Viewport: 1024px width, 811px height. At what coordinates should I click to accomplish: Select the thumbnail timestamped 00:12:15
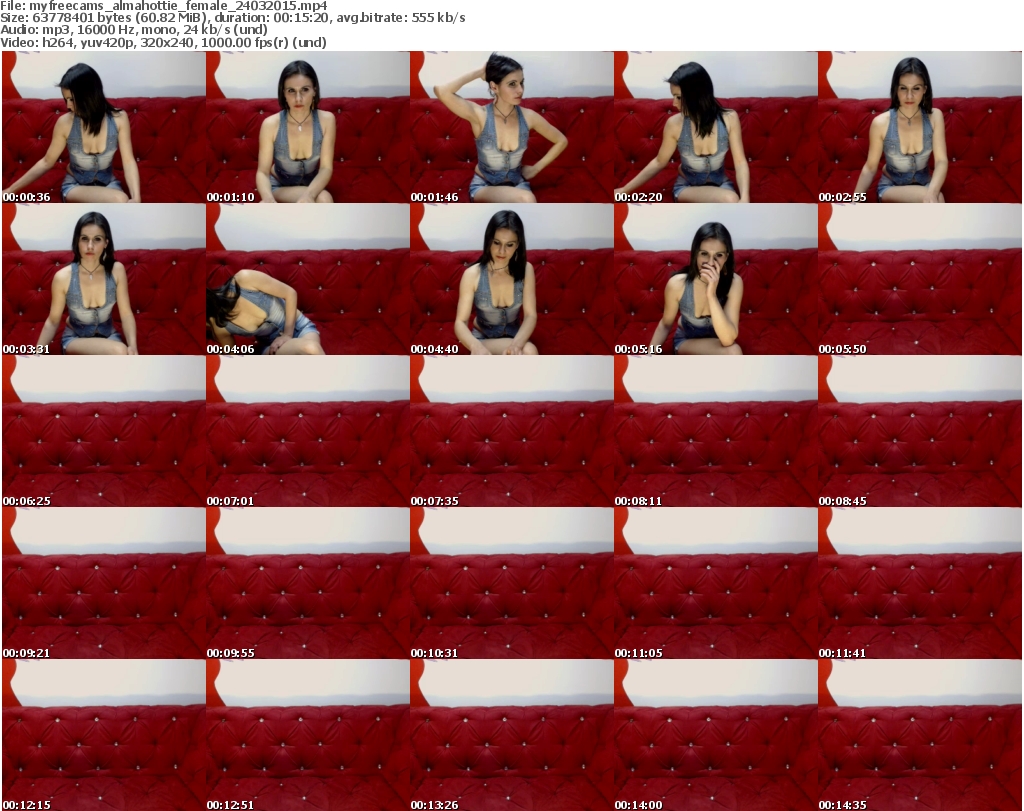click(104, 735)
